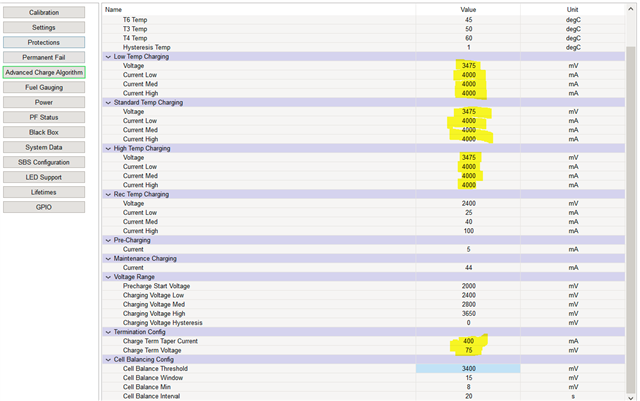Select Rec Temp Charging Current Med value 40
This screenshot has width=640, height=401.
tap(468, 222)
